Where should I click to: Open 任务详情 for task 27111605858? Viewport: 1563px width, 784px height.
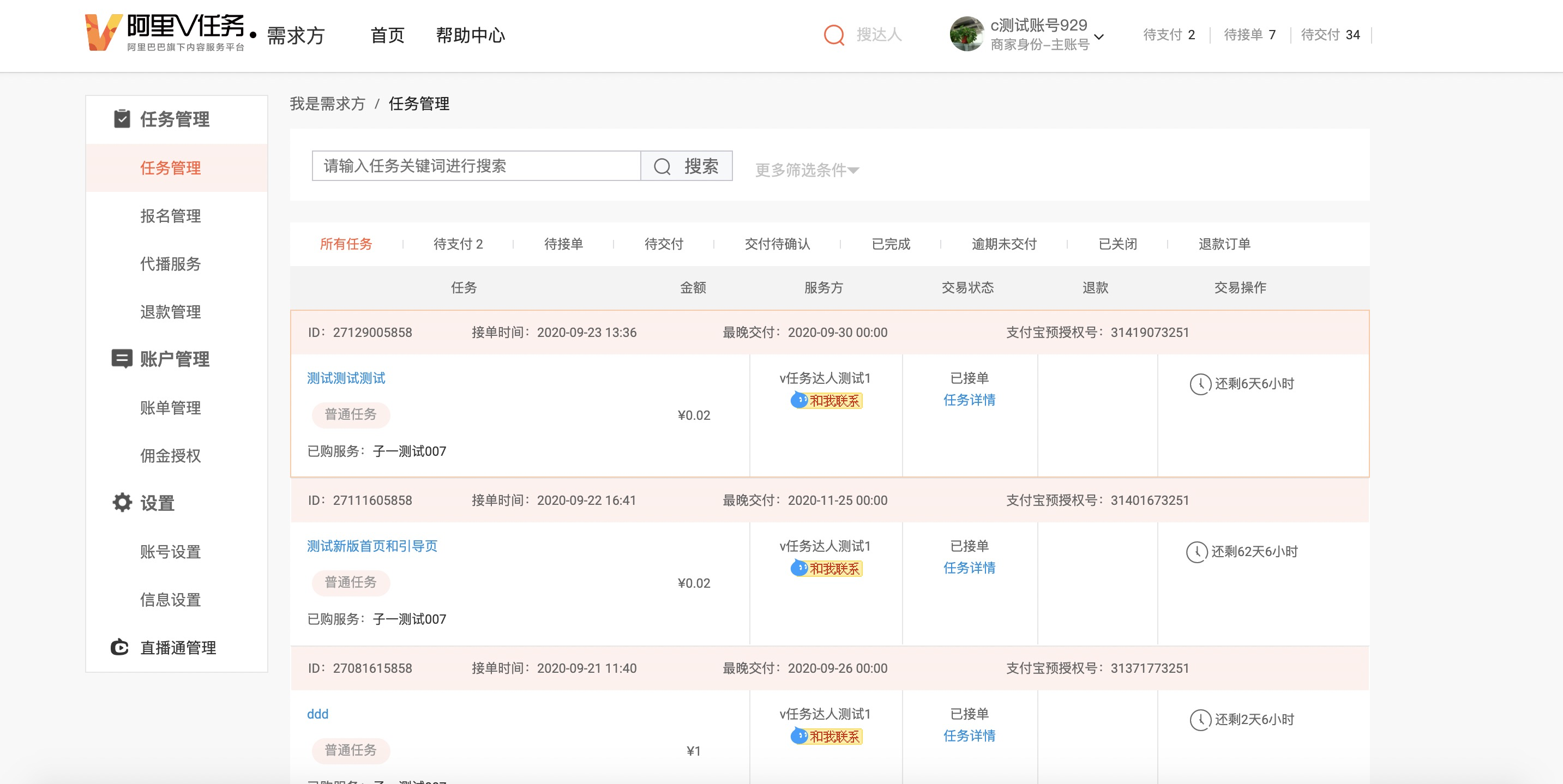(x=969, y=568)
